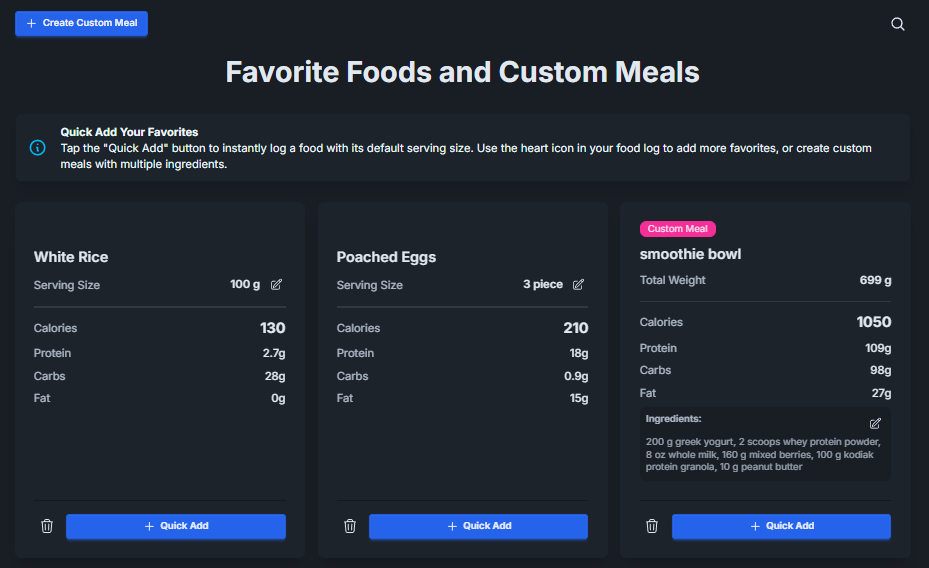Click the Favorite Foods and Custom Meals heading
The height and width of the screenshot is (568, 929).
pyautogui.click(x=462, y=73)
